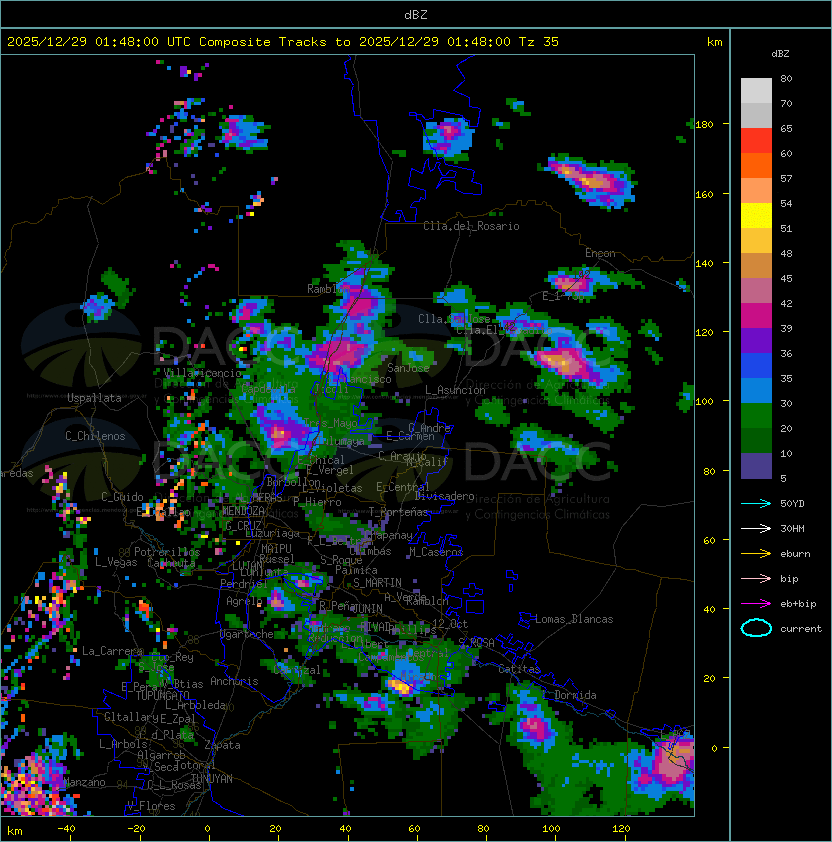Click the 'S_MARTIN' map label
The width and height of the screenshot is (832, 842).
[378, 583]
